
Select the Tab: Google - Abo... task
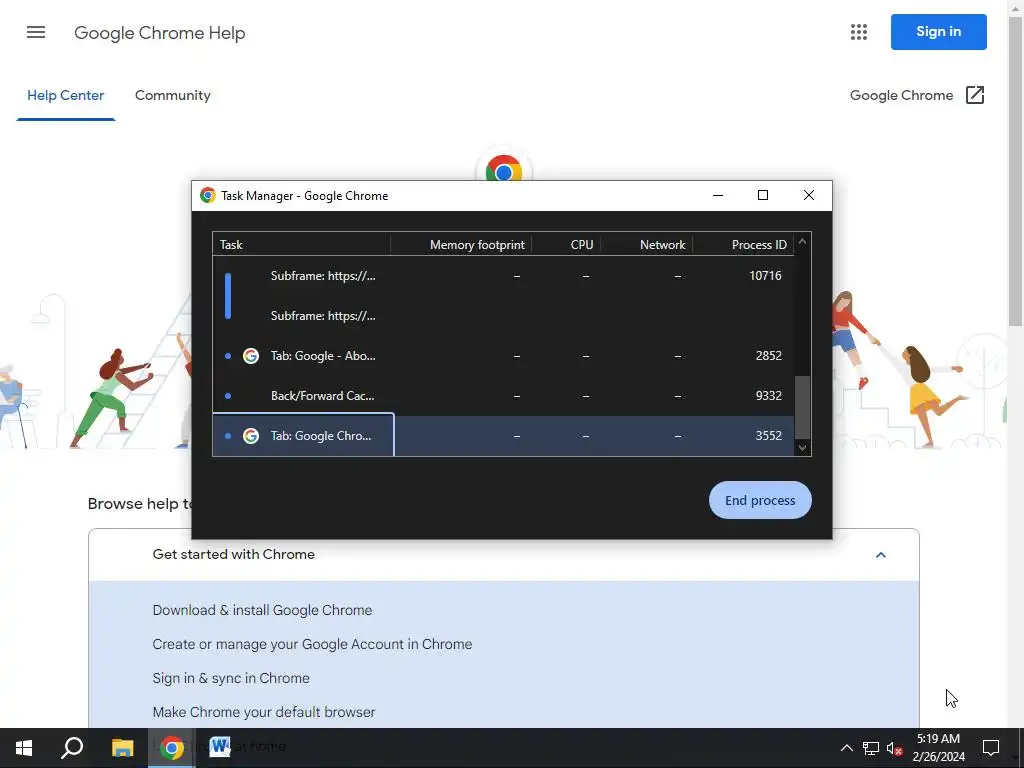coord(503,356)
